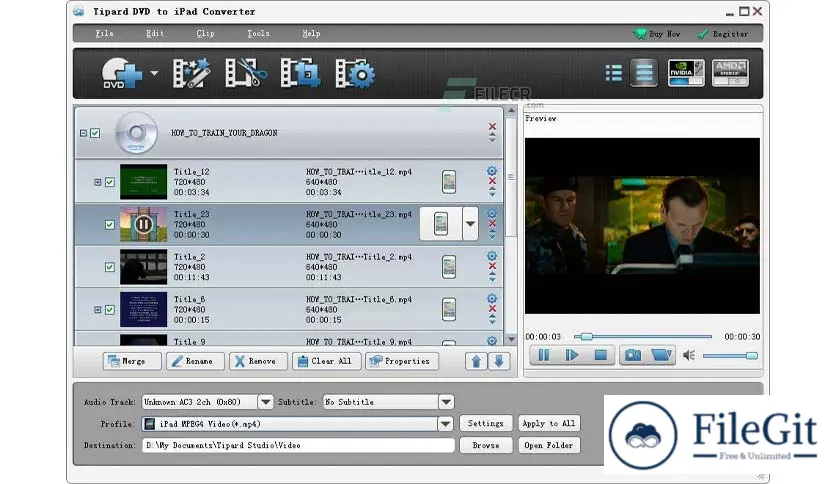Image resolution: width=836 pixels, height=484 pixels.
Task: Open the Tools menu
Action: 258,34
